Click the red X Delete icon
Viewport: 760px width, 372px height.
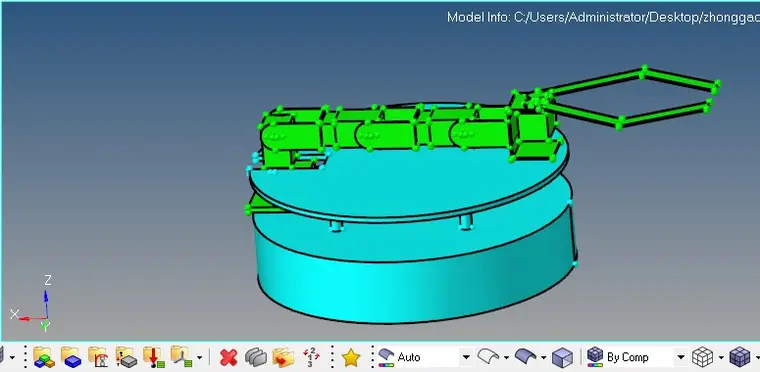[228, 358]
